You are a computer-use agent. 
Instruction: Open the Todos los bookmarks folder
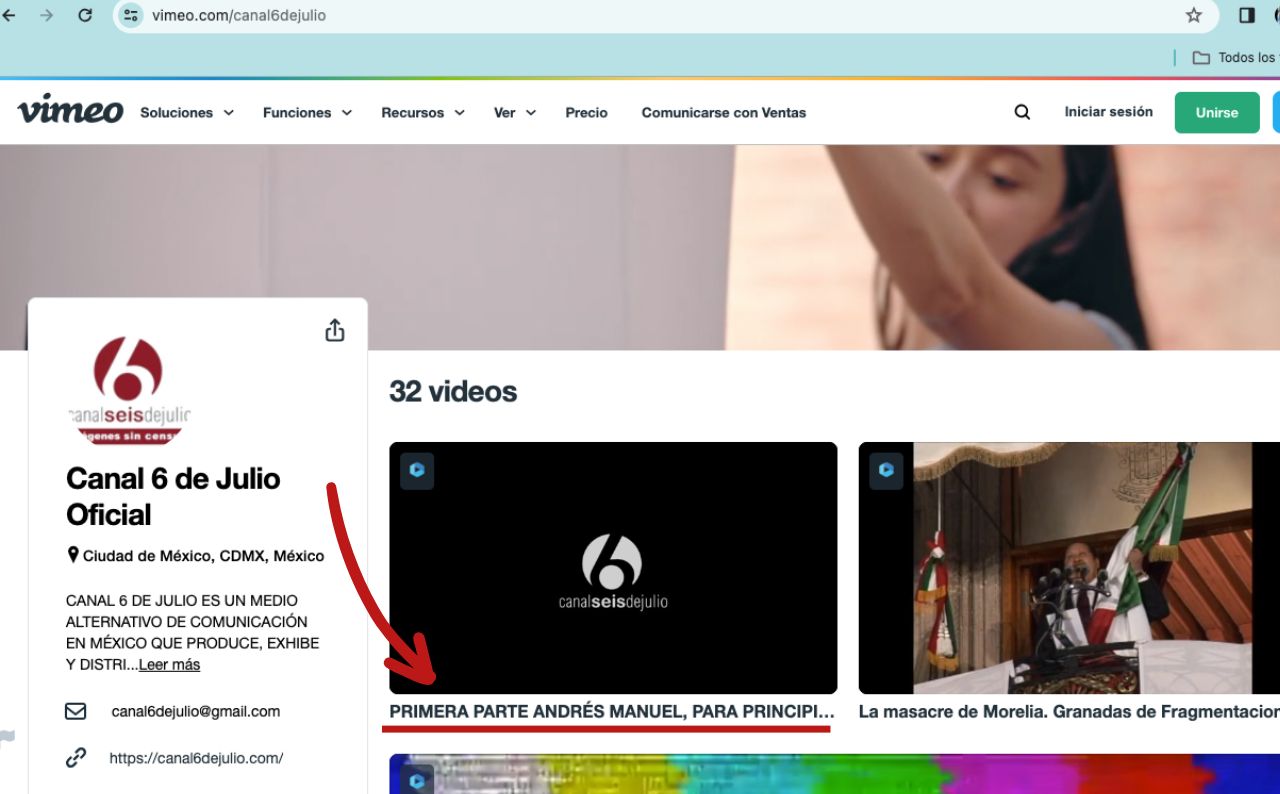tap(1235, 57)
